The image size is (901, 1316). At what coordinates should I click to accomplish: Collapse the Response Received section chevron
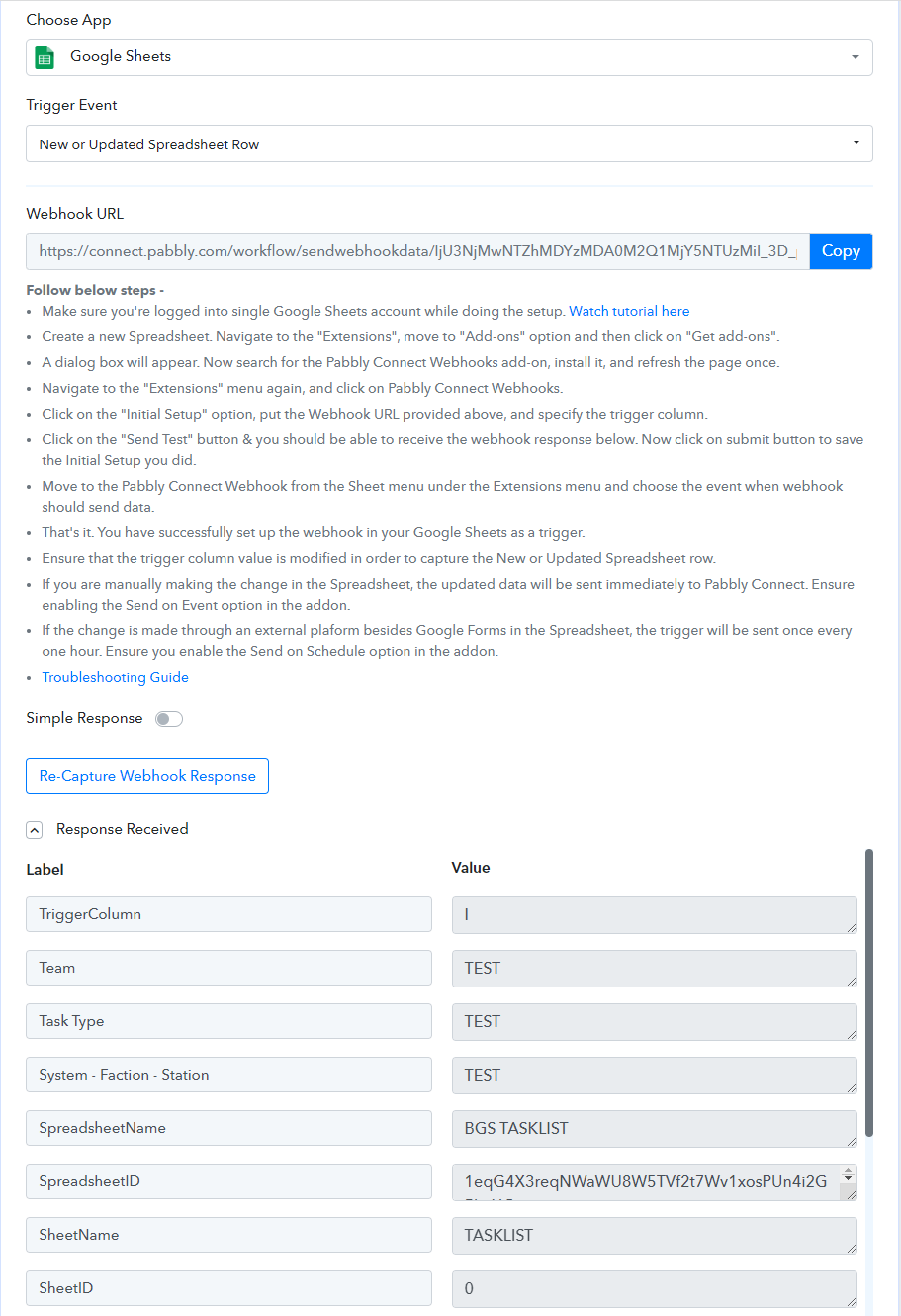click(35, 830)
